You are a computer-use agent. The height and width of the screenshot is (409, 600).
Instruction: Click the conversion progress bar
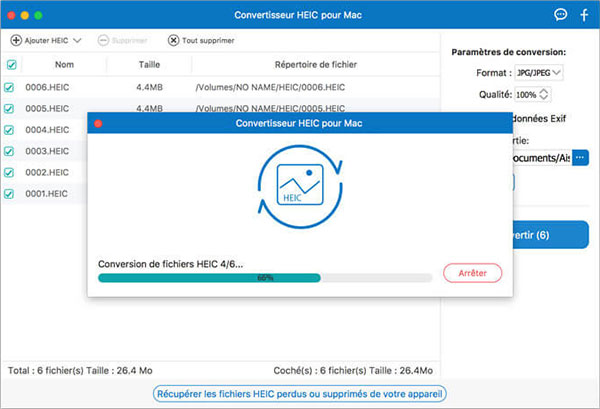pos(265,278)
